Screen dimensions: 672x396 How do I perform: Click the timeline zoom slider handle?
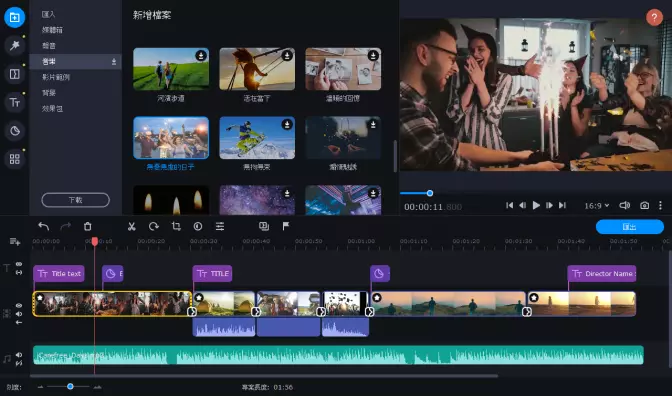(70, 387)
